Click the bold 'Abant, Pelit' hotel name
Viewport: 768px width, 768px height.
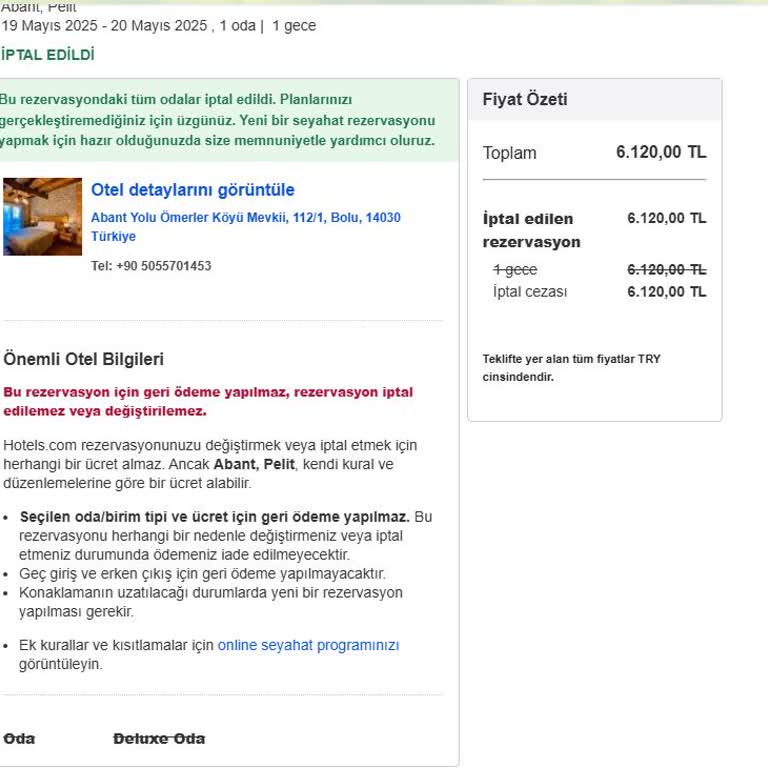(x=247, y=464)
